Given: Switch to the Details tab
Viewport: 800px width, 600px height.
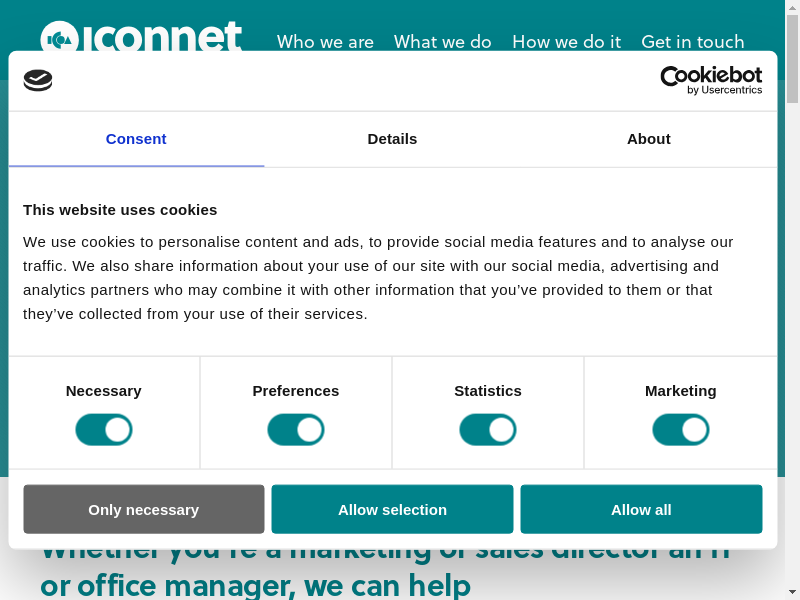Looking at the screenshot, I should coord(392,139).
